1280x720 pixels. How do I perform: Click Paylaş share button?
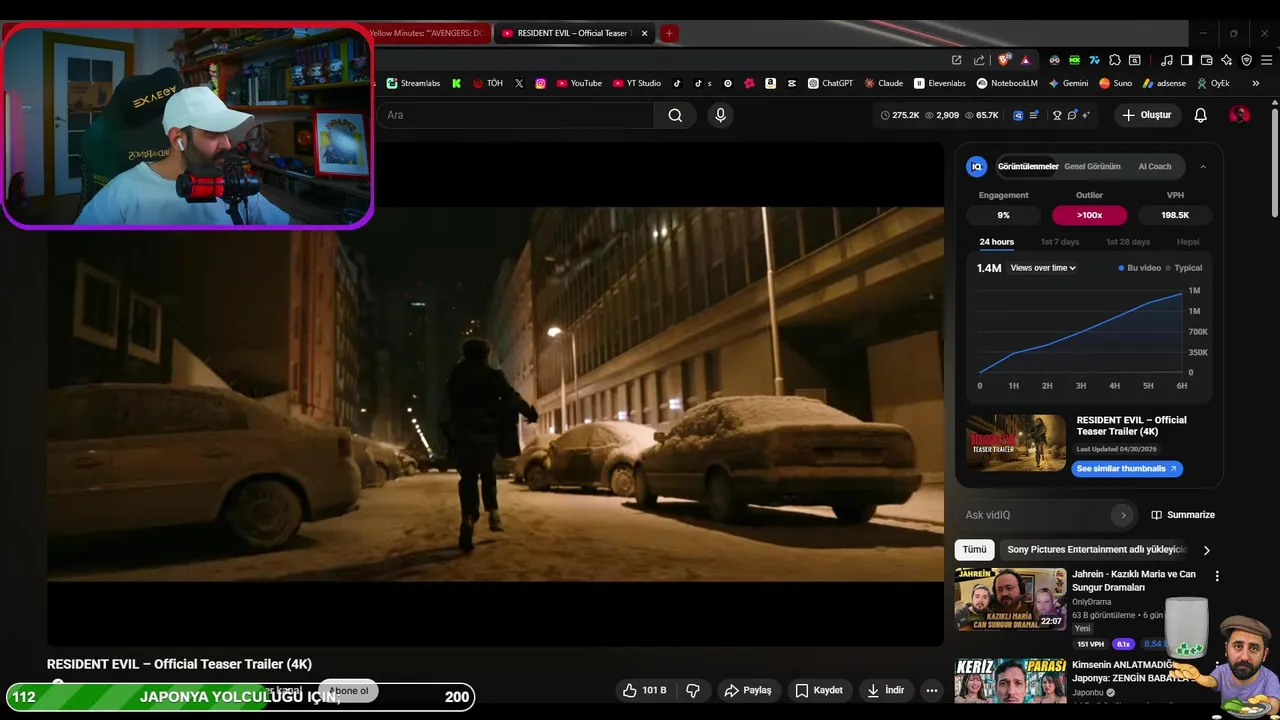coord(748,690)
